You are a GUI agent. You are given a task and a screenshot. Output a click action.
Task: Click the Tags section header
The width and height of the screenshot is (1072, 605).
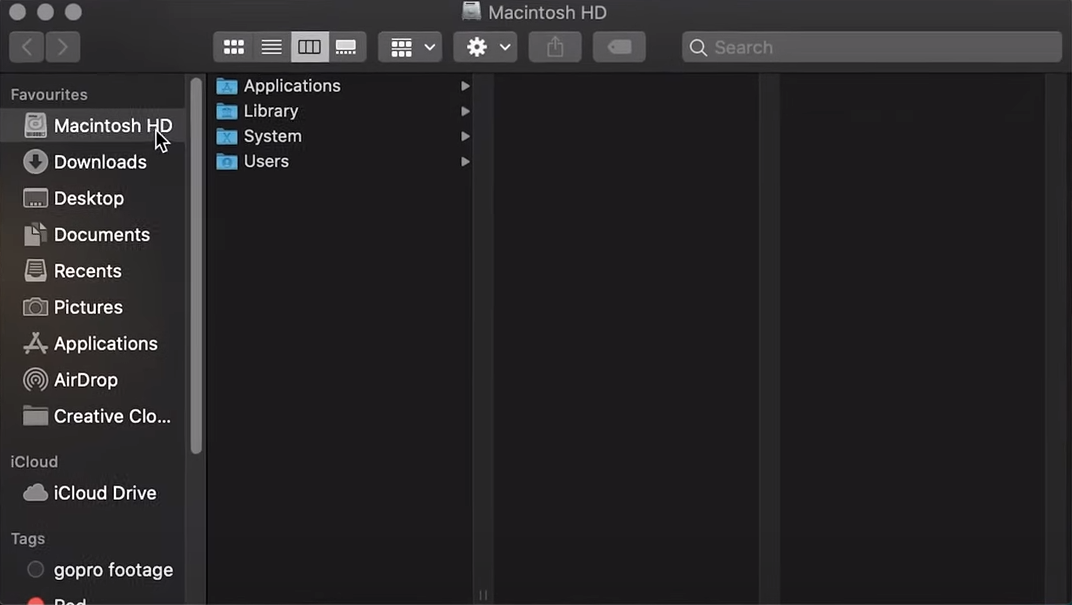[x=28, y=539]
